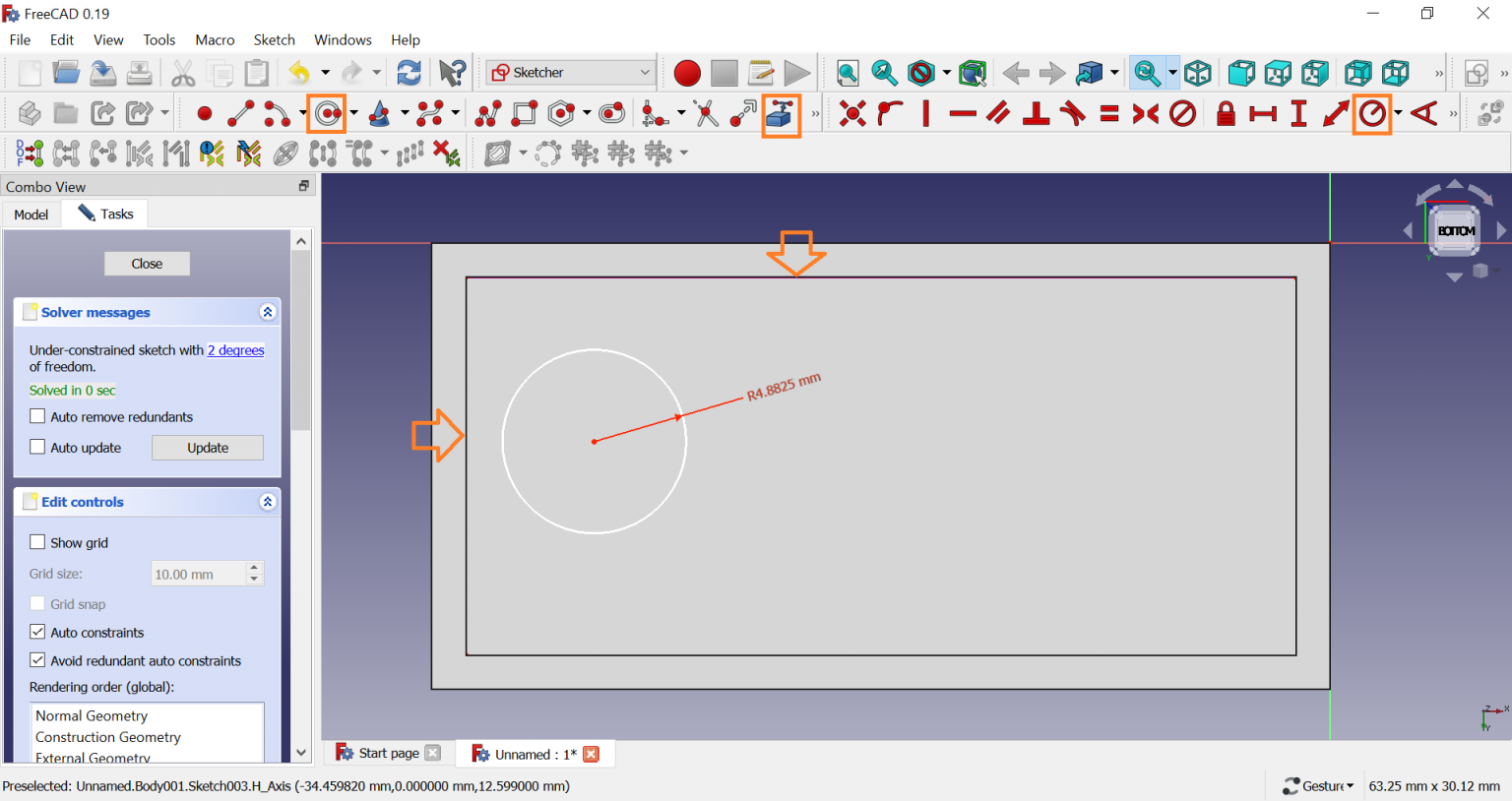Open the Gesture navigation style dropdown
1512x801 pixels.
coord(1319,785)
